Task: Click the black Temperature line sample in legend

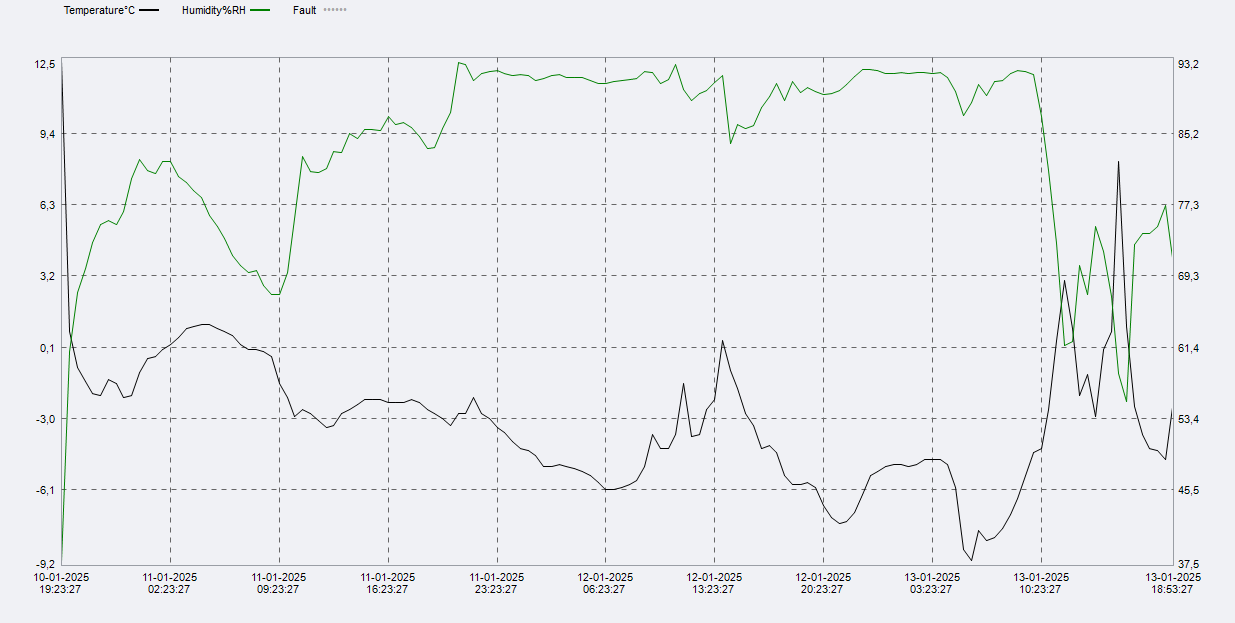Action: 149,10
